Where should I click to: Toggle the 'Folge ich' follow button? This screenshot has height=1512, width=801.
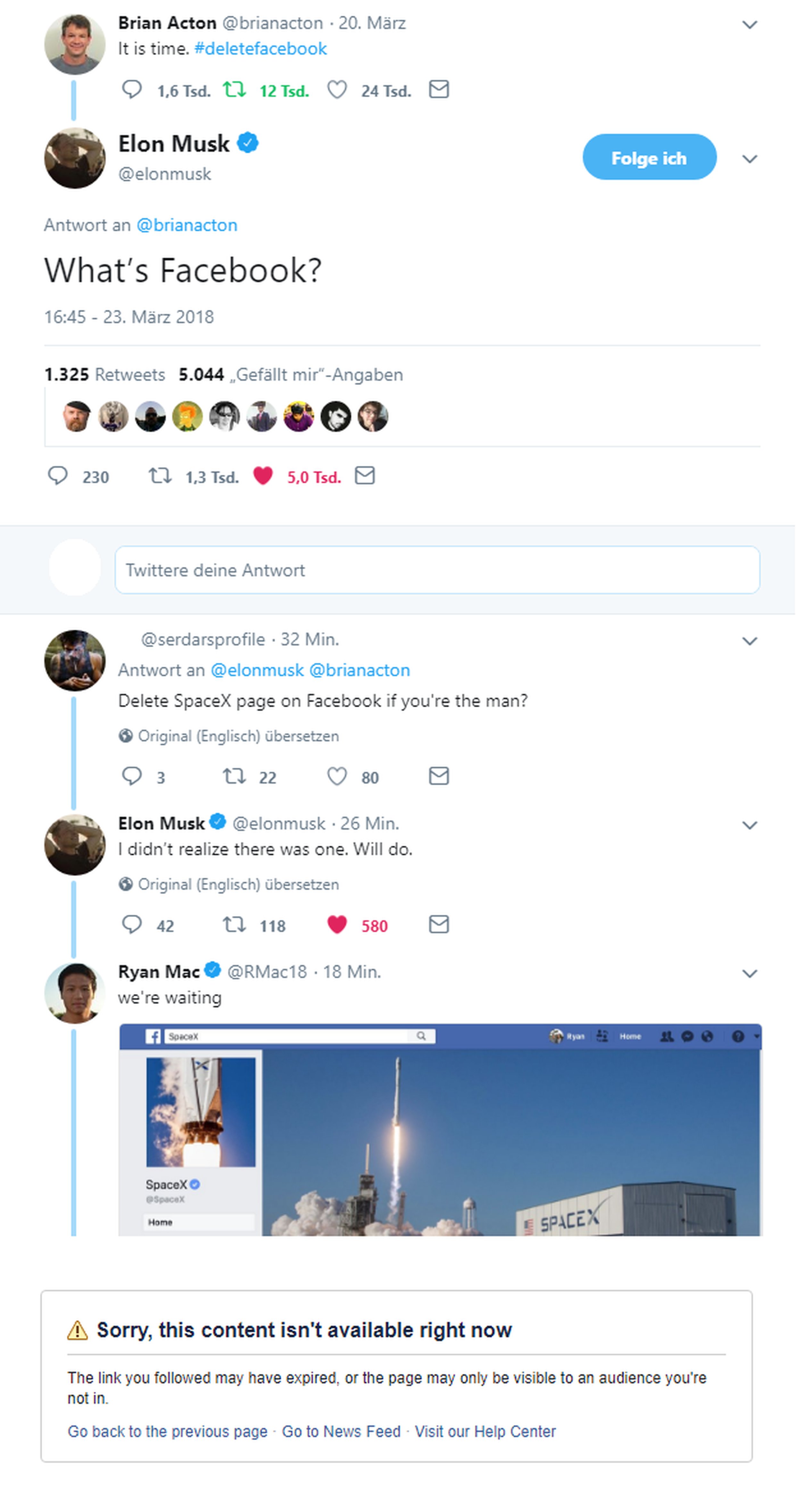(648, 157)
